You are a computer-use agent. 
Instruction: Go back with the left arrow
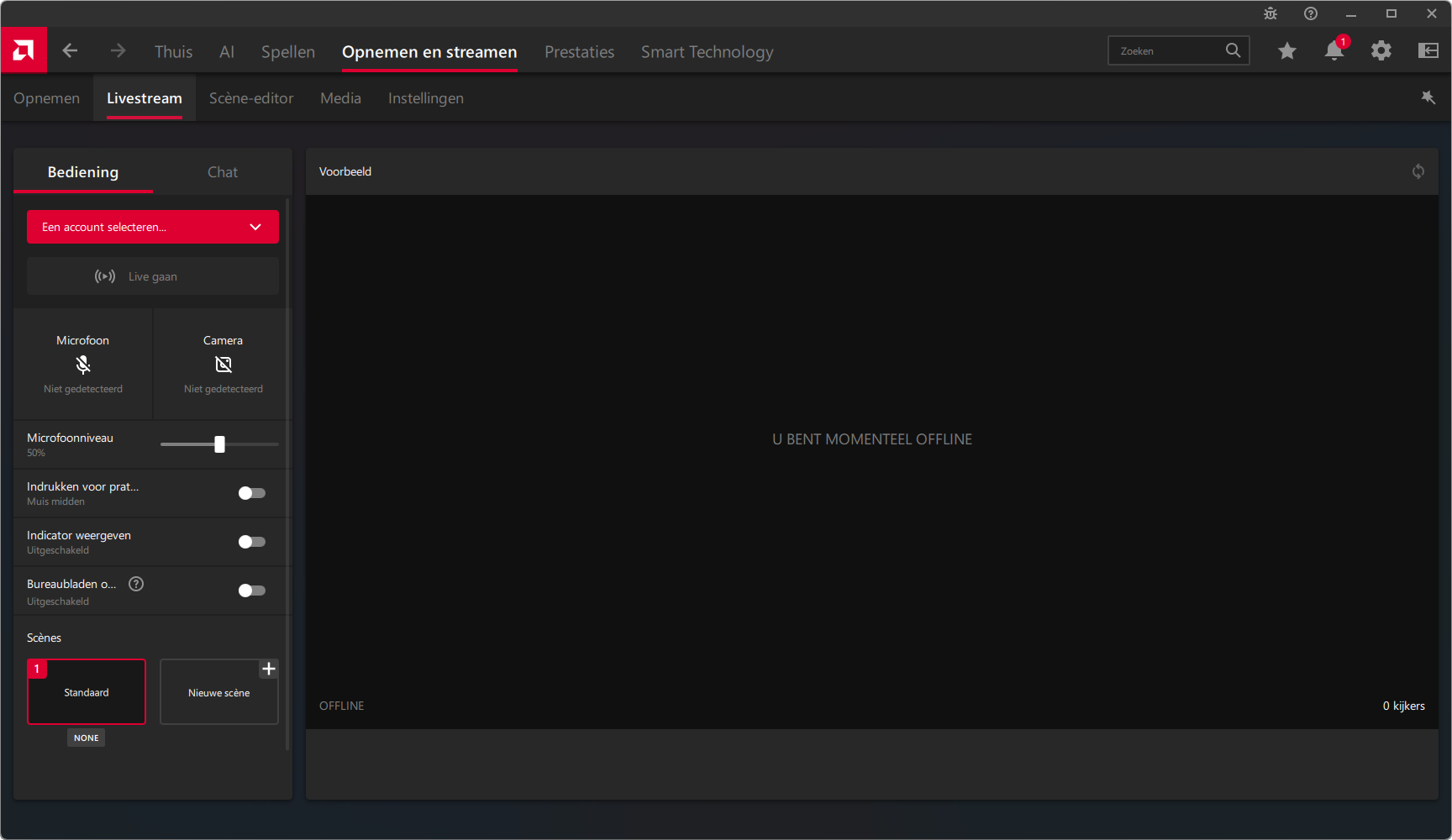pyautogui.click(x=70, y=51)
